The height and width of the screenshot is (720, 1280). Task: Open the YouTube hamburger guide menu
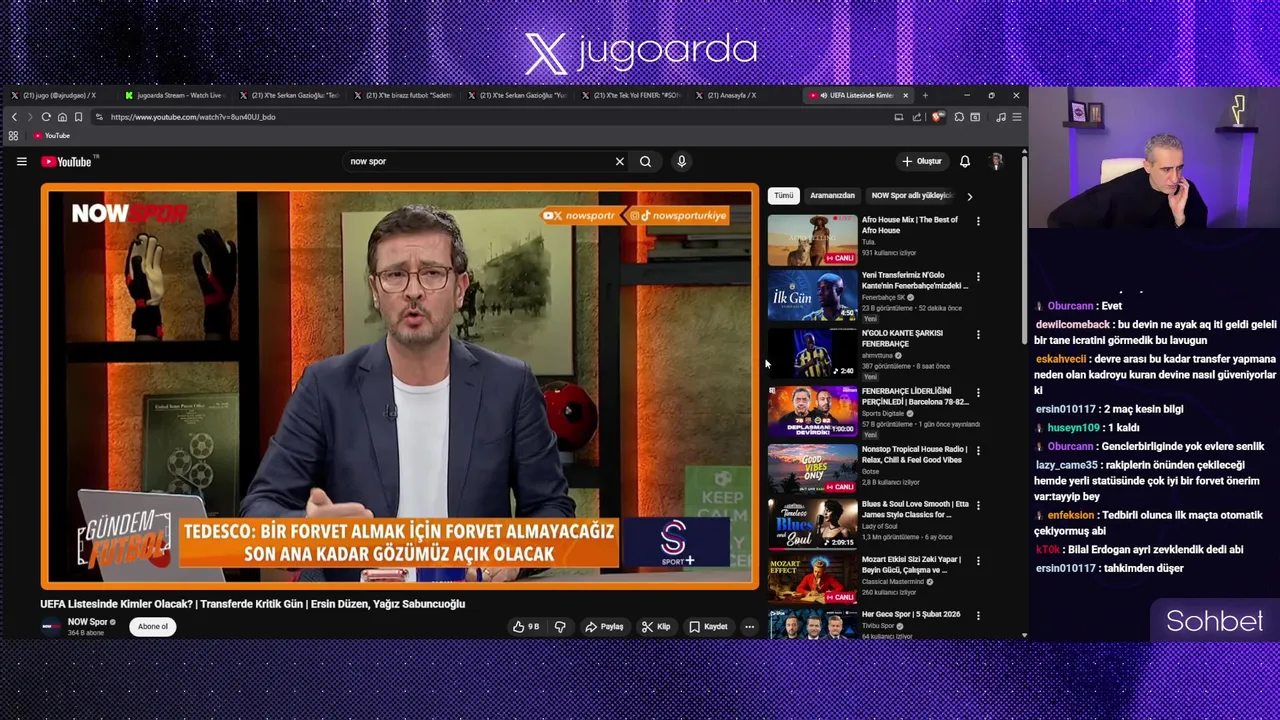(x=21, y=161)
